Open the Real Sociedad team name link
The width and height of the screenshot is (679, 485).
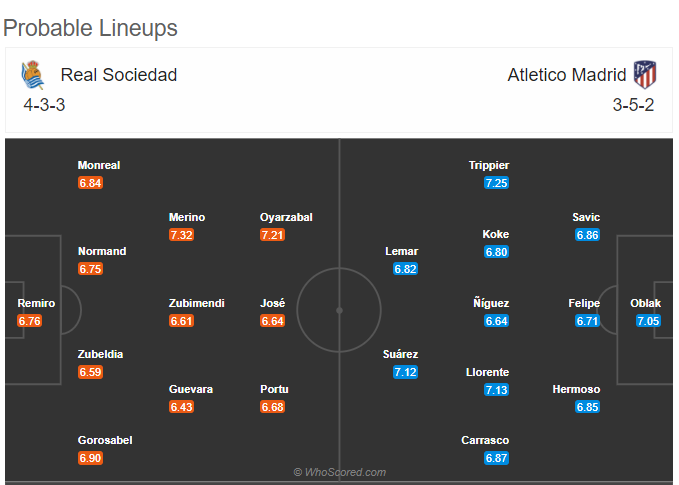tap(119, 75)
